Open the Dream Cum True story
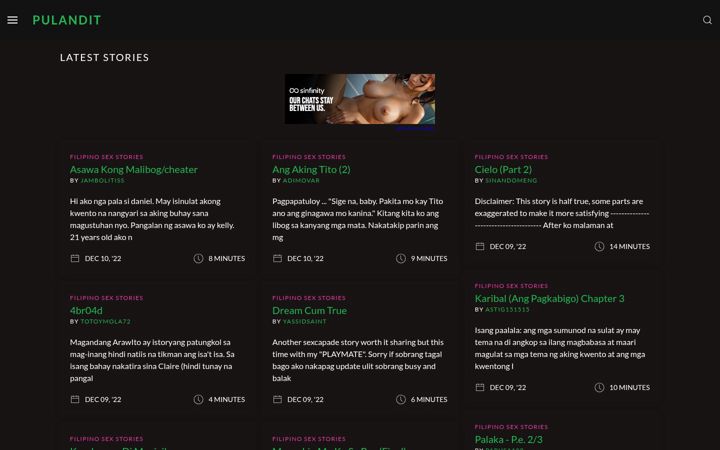Screen dimensions: 720x450 (309, 310)
